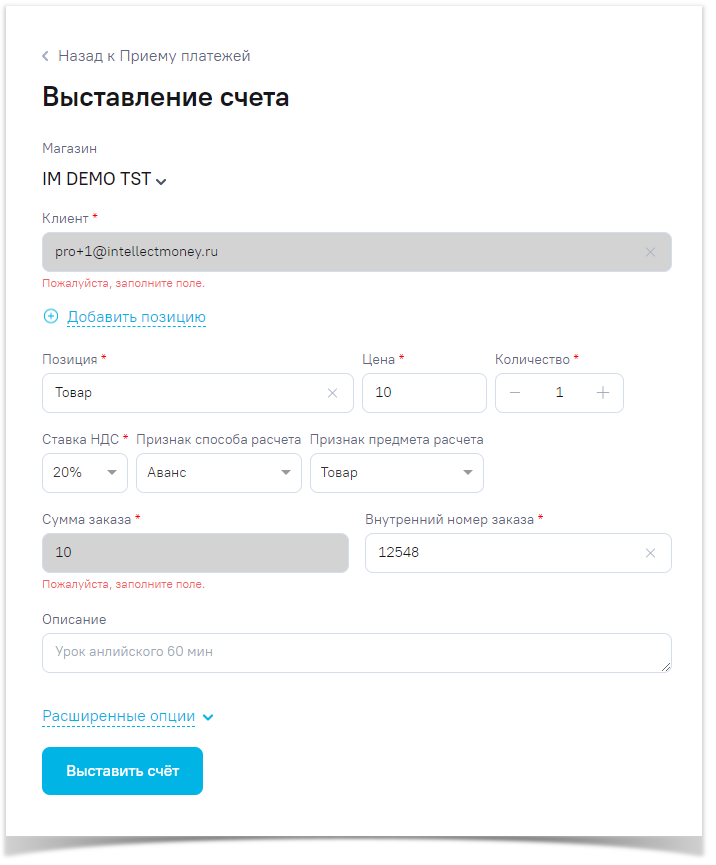Clear the client email field

pyautogui.click(x=650, y=252)
